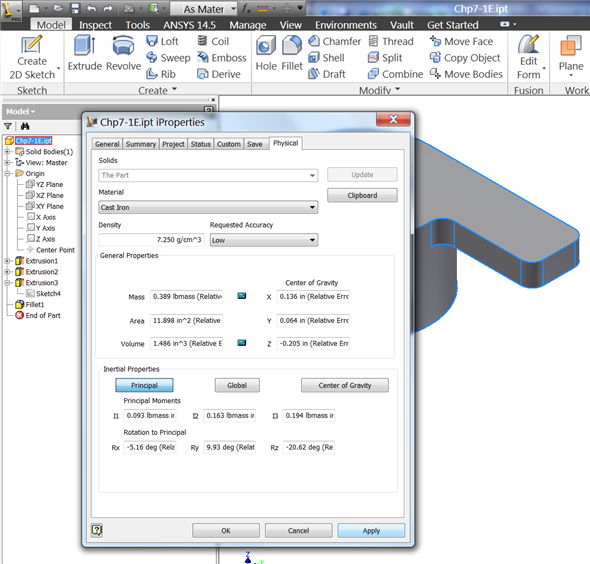Open the Create panel dropdown arrow
The width and height of the screenshot is (590, 564).
tap(175, 90)
